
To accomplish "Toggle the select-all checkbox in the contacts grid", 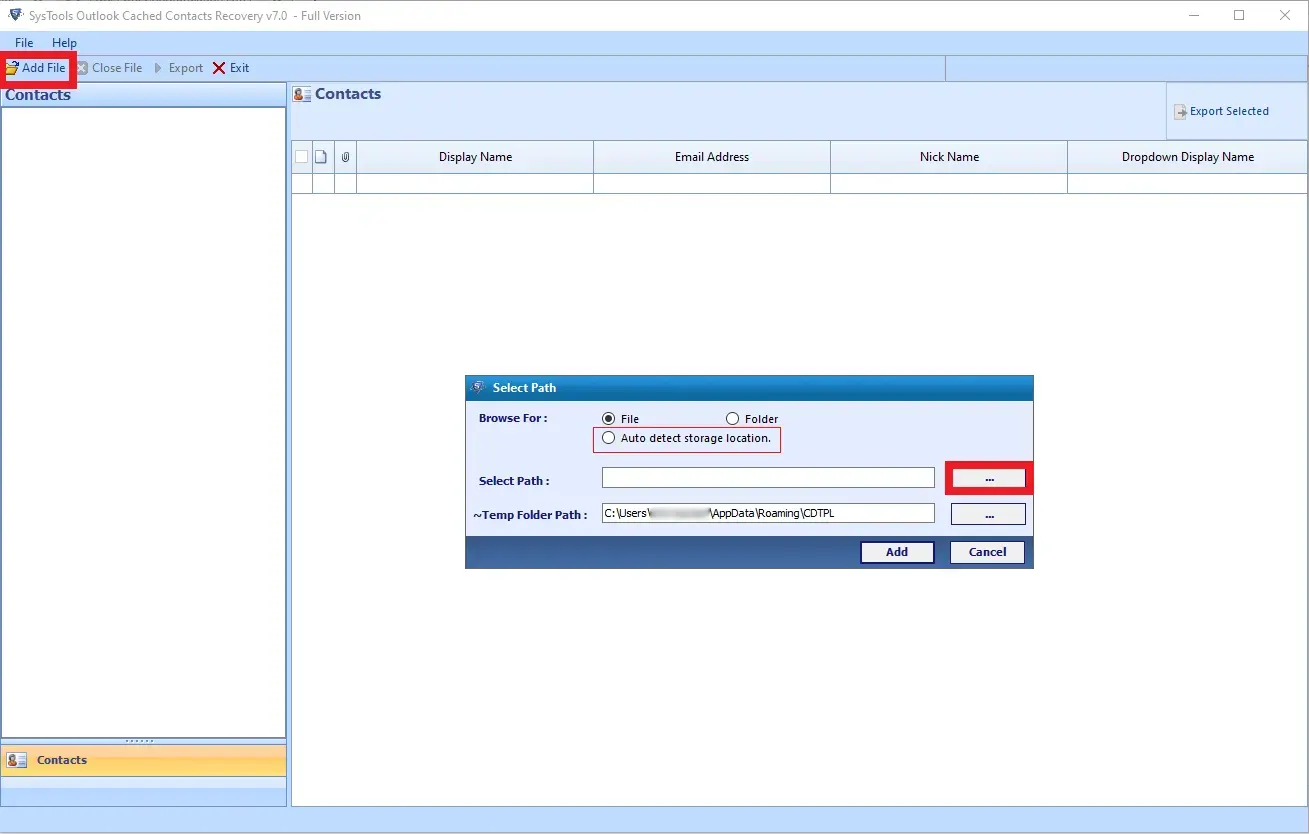I will point(301,156).
